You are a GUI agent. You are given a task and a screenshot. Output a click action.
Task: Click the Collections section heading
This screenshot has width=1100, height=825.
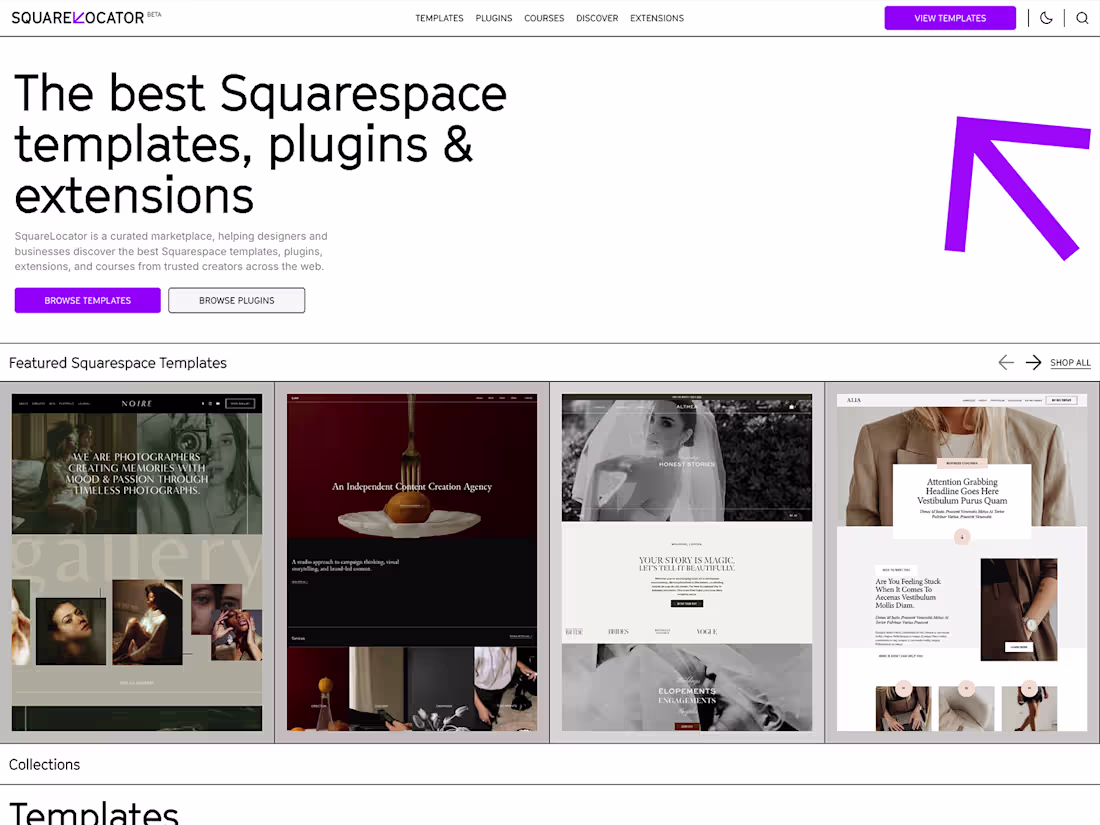point(44,765)
